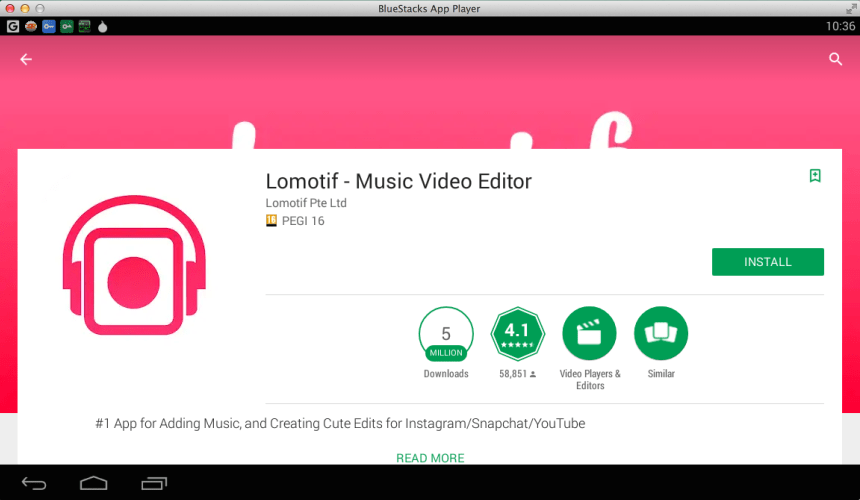The width and height of the screenshot is (860, 500).
Task: Click the droplet icon in status bar
Action: coord(103,26)
